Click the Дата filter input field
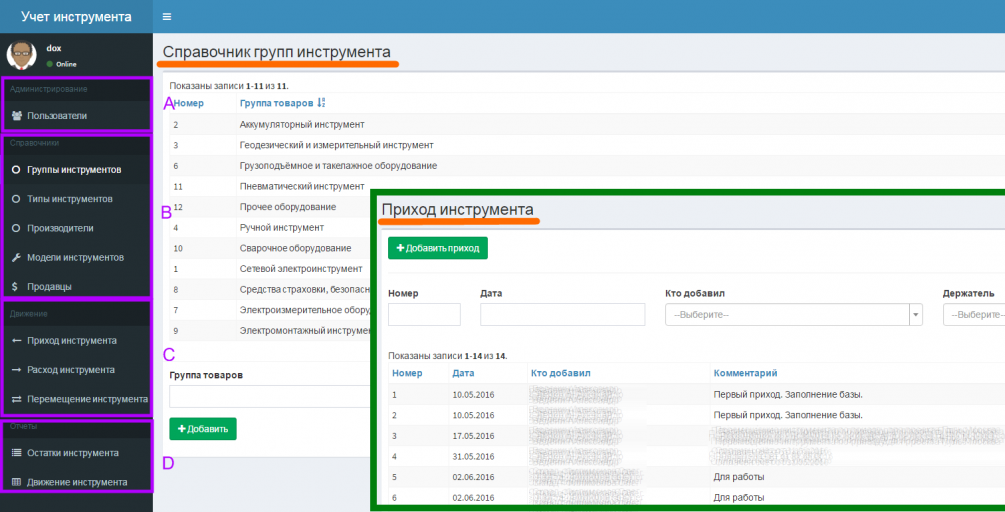Image resolution: width=1005 pixels, height=512 pixels. [562, 315]
